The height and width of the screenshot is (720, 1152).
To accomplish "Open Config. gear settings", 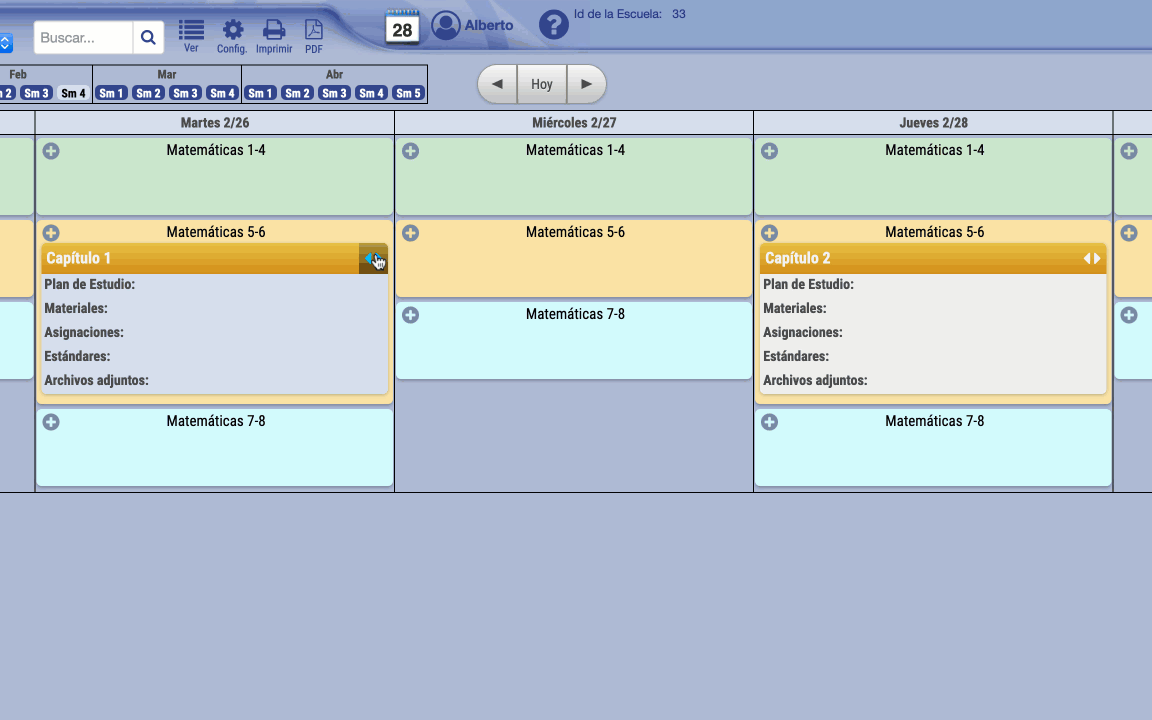I will pos(232,34).
